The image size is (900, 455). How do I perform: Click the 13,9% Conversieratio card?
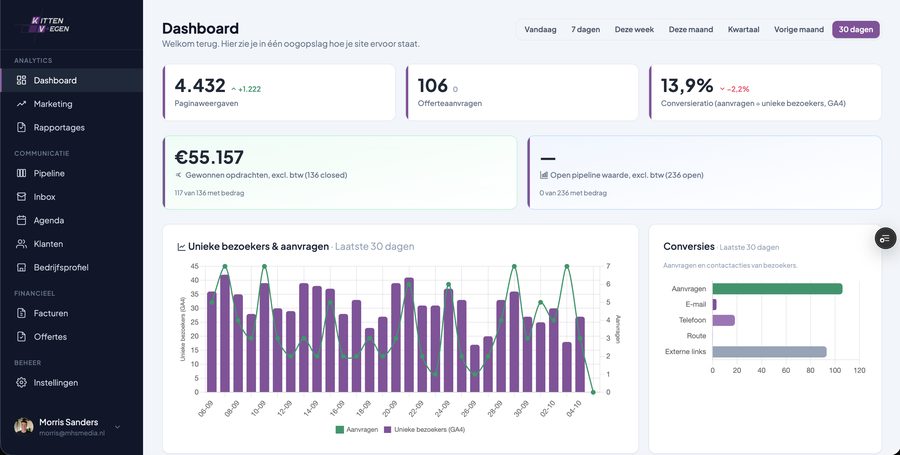click(x=765, y=92)
